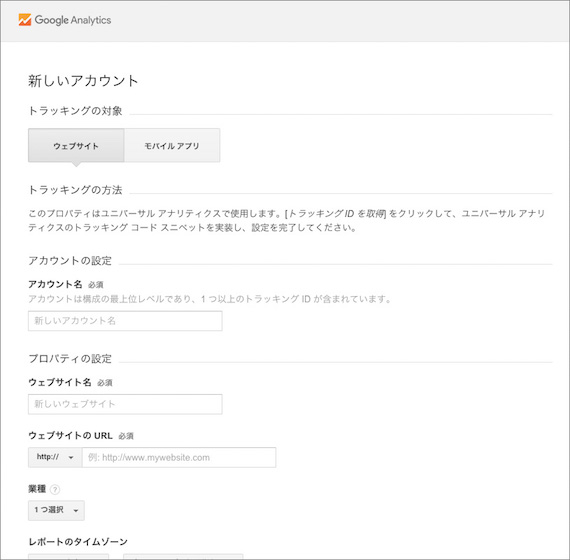Click the トラッキングの対象 section heading
The width and height of the screenshot is (570, 560).
point(75,111)
